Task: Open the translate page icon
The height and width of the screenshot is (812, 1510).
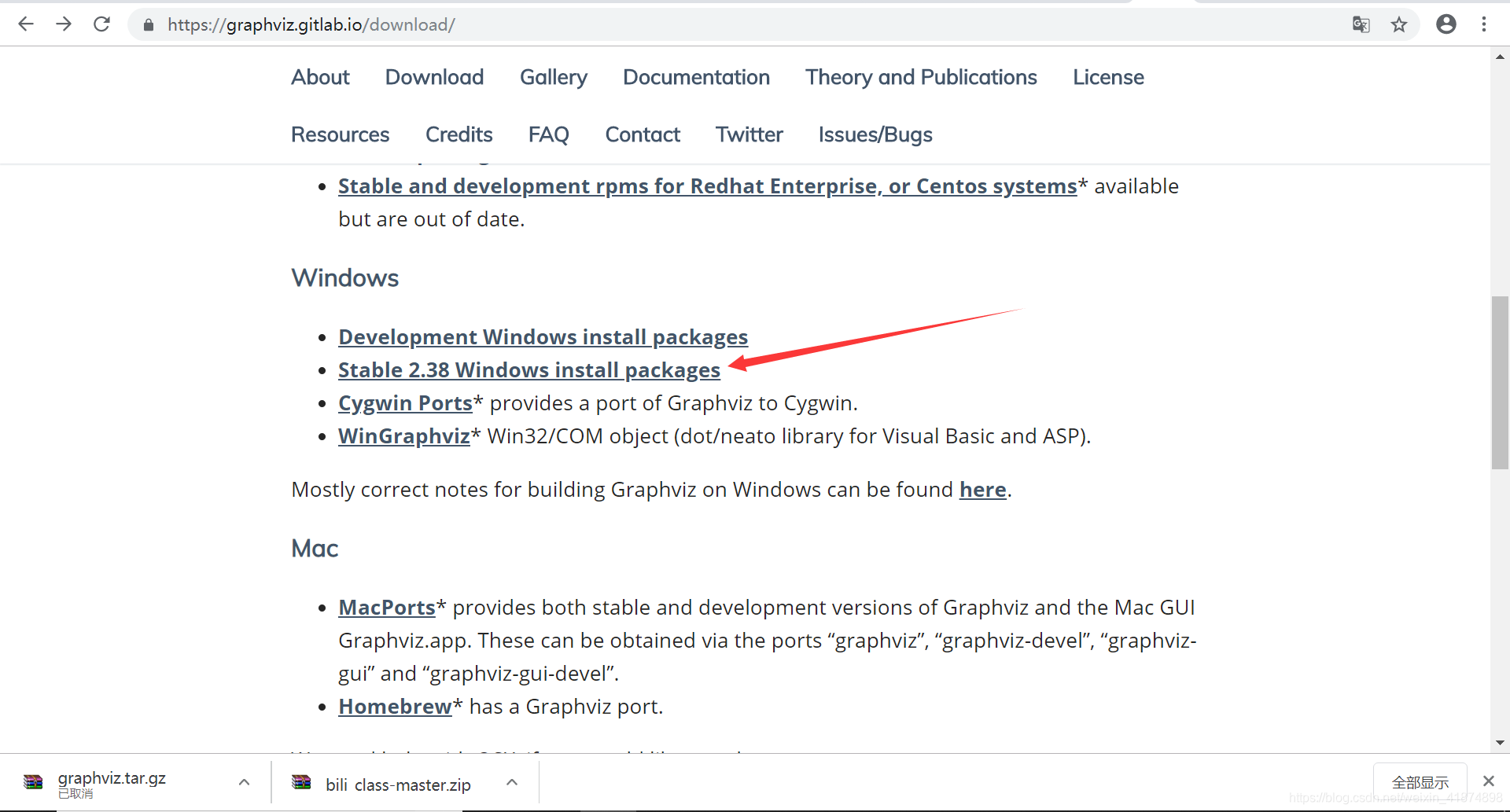Action: pyautogui.click(x=1361, y=24)
